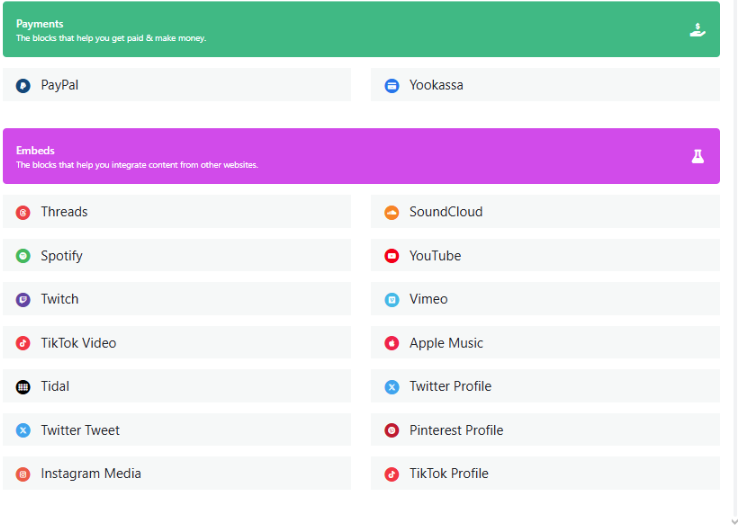
Task: Add a SoundCloud embed
Action: (x=545, y=211)
